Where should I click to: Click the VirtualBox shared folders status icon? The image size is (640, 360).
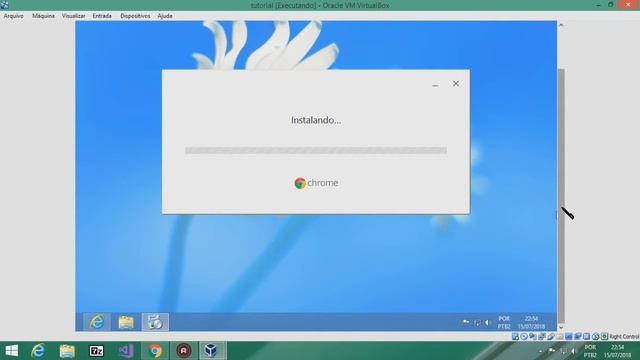click(x=559, y=336)
